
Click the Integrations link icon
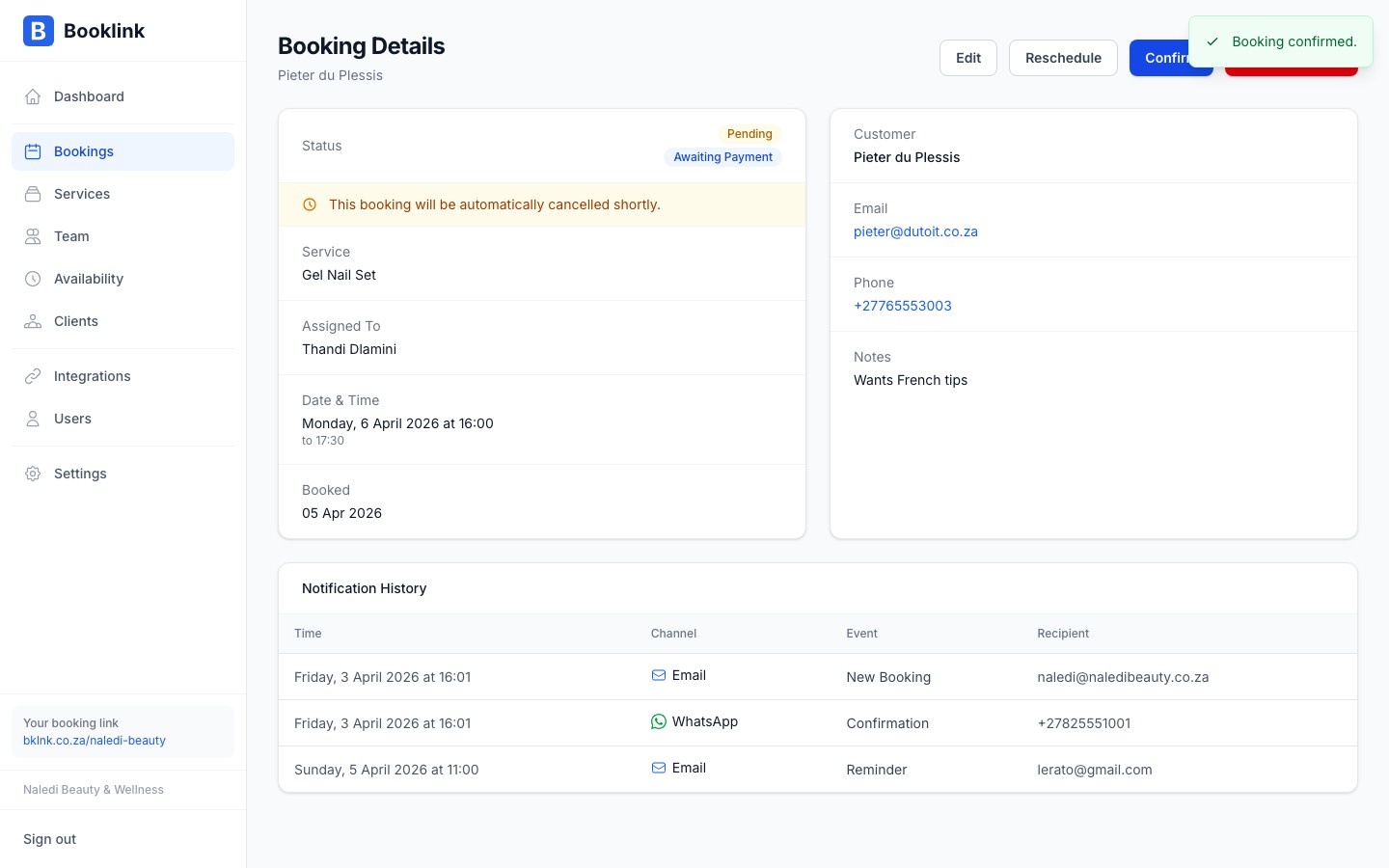[x=33, y=376]
